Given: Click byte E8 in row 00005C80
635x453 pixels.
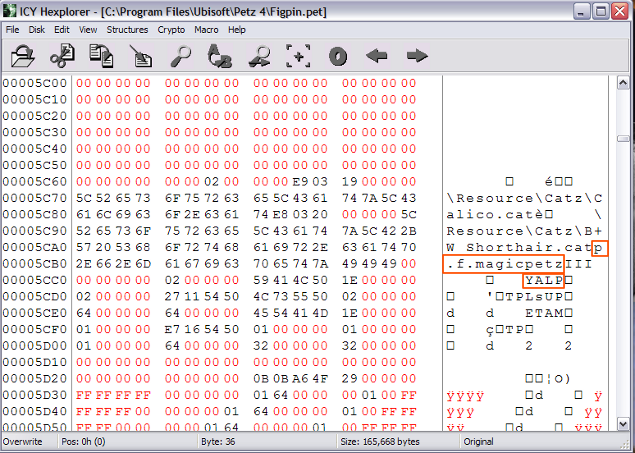Looking at the screenshot, I should pyautogui.click(x=281, y=214).
